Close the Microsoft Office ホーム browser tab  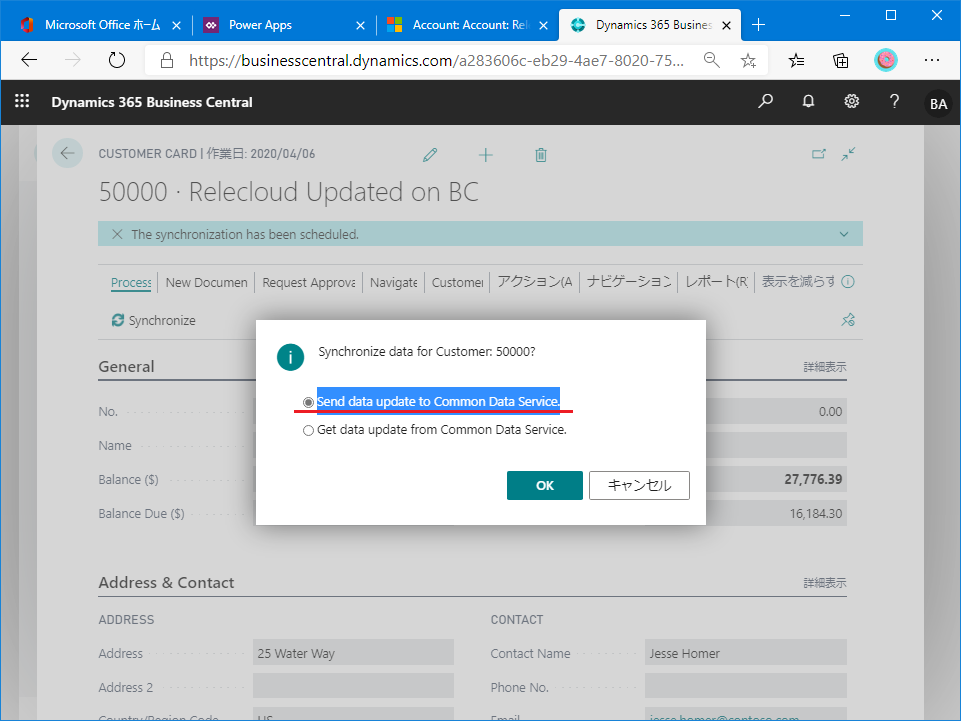coord(177,25)
